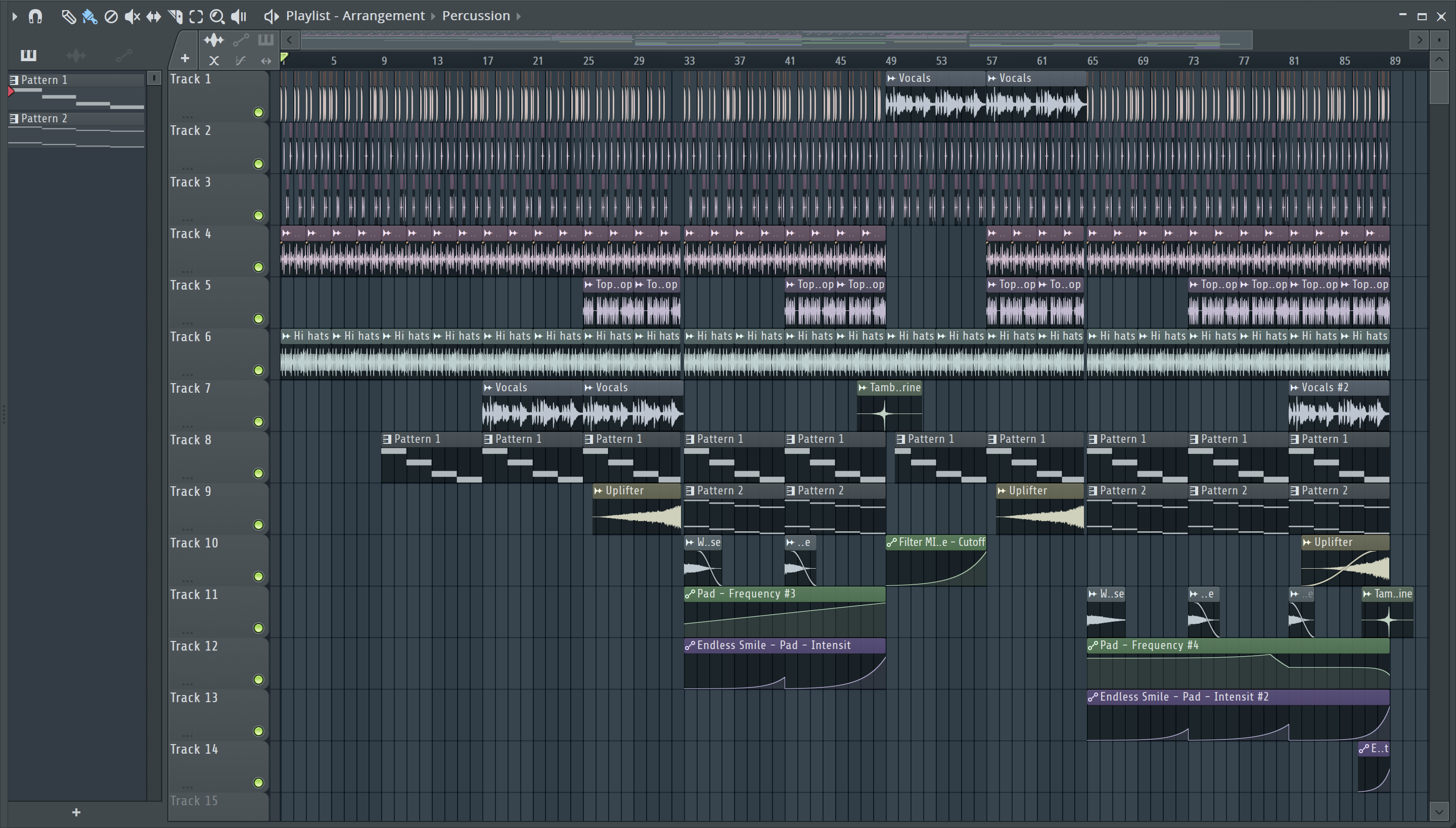Select the Uplifter clip on Track 10
This screenshot has height=828, width=1456.
click(x=1345, y=560)
